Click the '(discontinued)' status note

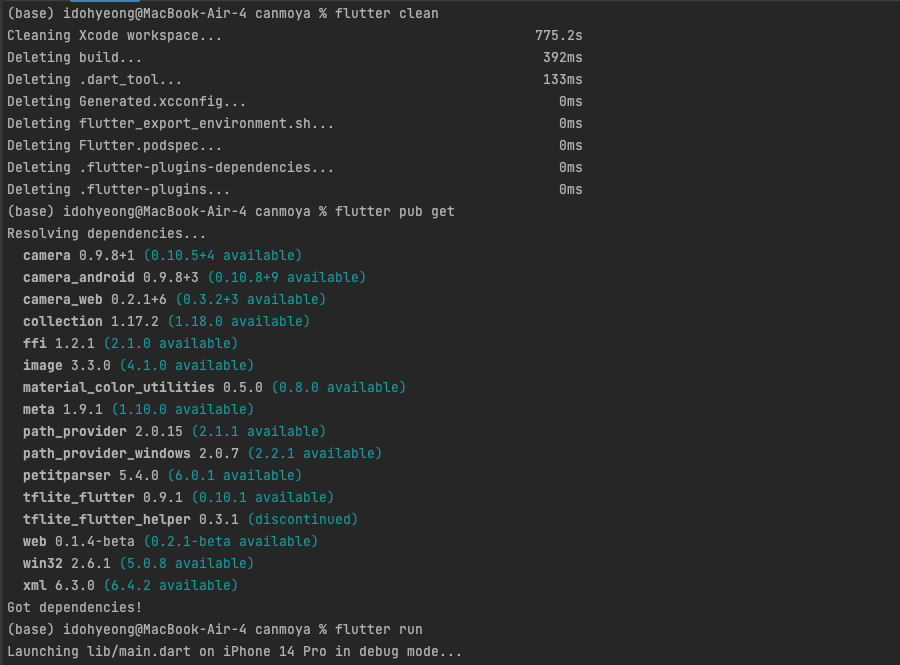click(x=302, y=519)
